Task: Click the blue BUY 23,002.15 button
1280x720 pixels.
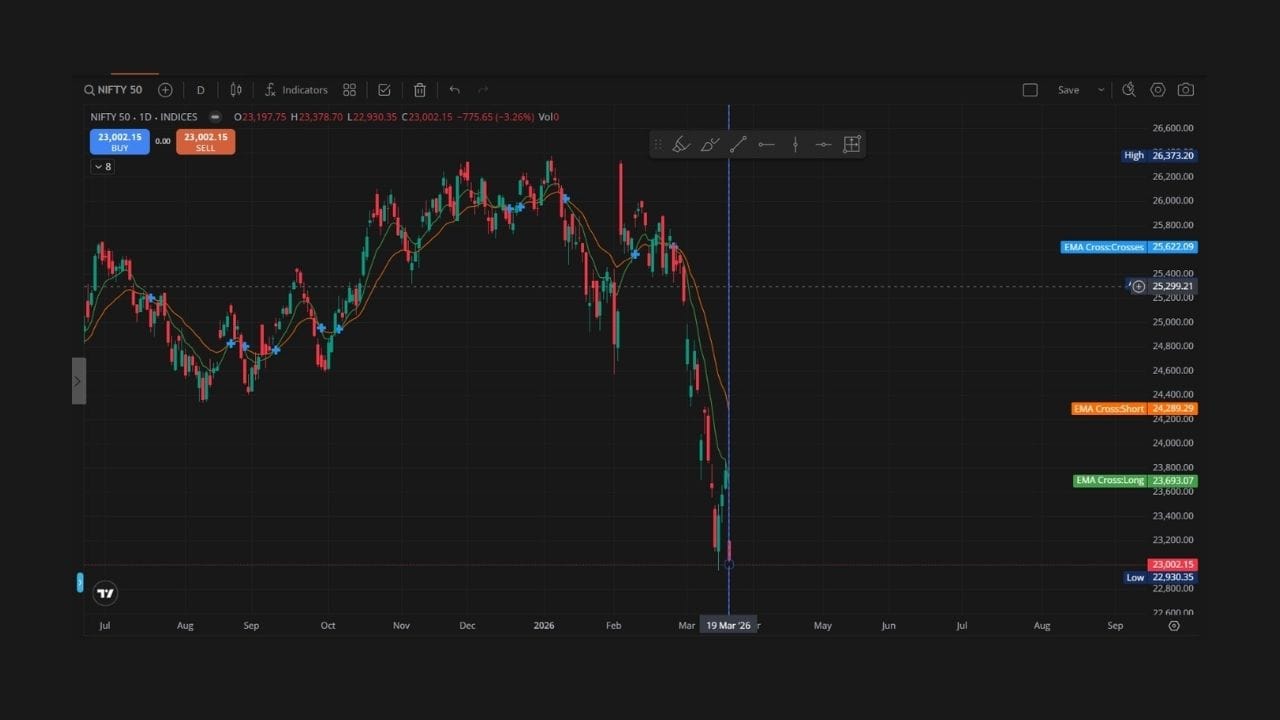Action: pos(119,142)
